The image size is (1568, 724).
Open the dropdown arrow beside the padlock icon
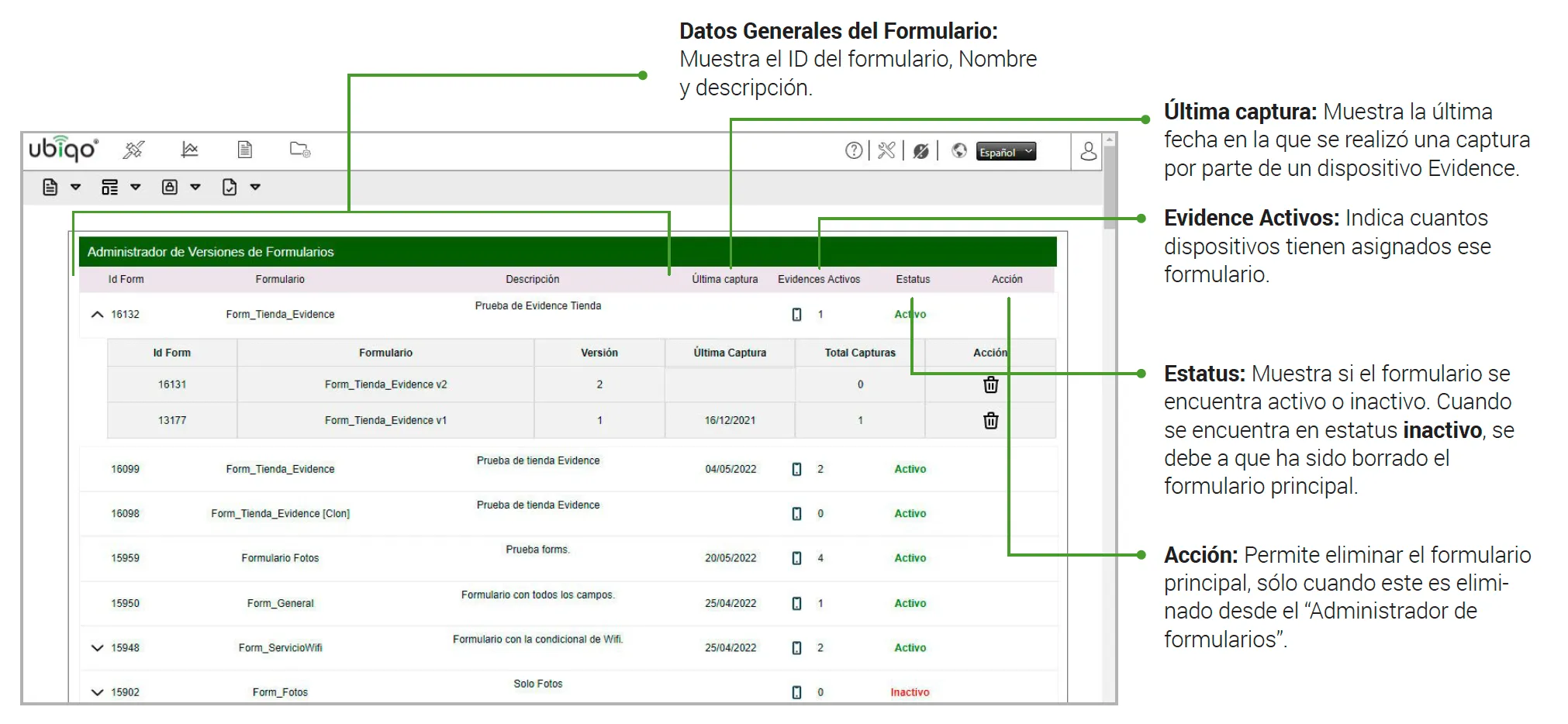click(x=195, y=187)
